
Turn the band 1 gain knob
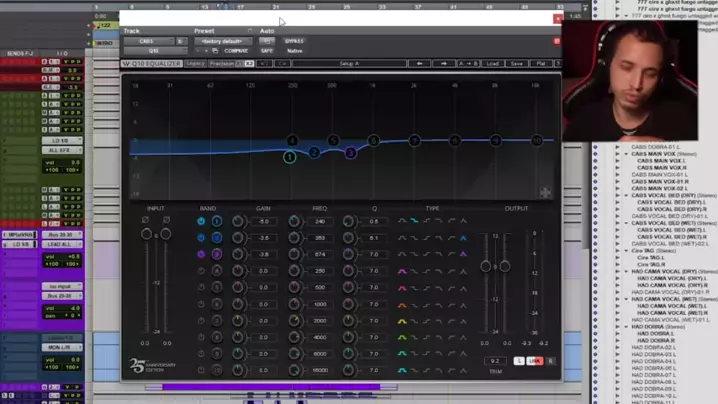238,221
